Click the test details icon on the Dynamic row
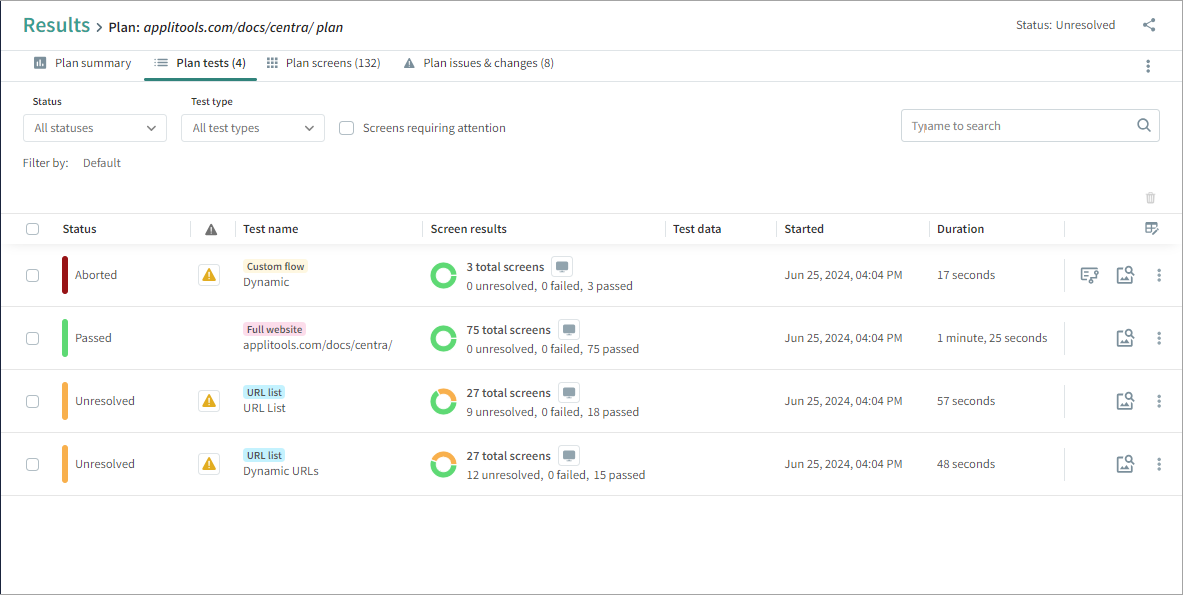The height and width of the screenshot is (595, 1183). 1090,275
